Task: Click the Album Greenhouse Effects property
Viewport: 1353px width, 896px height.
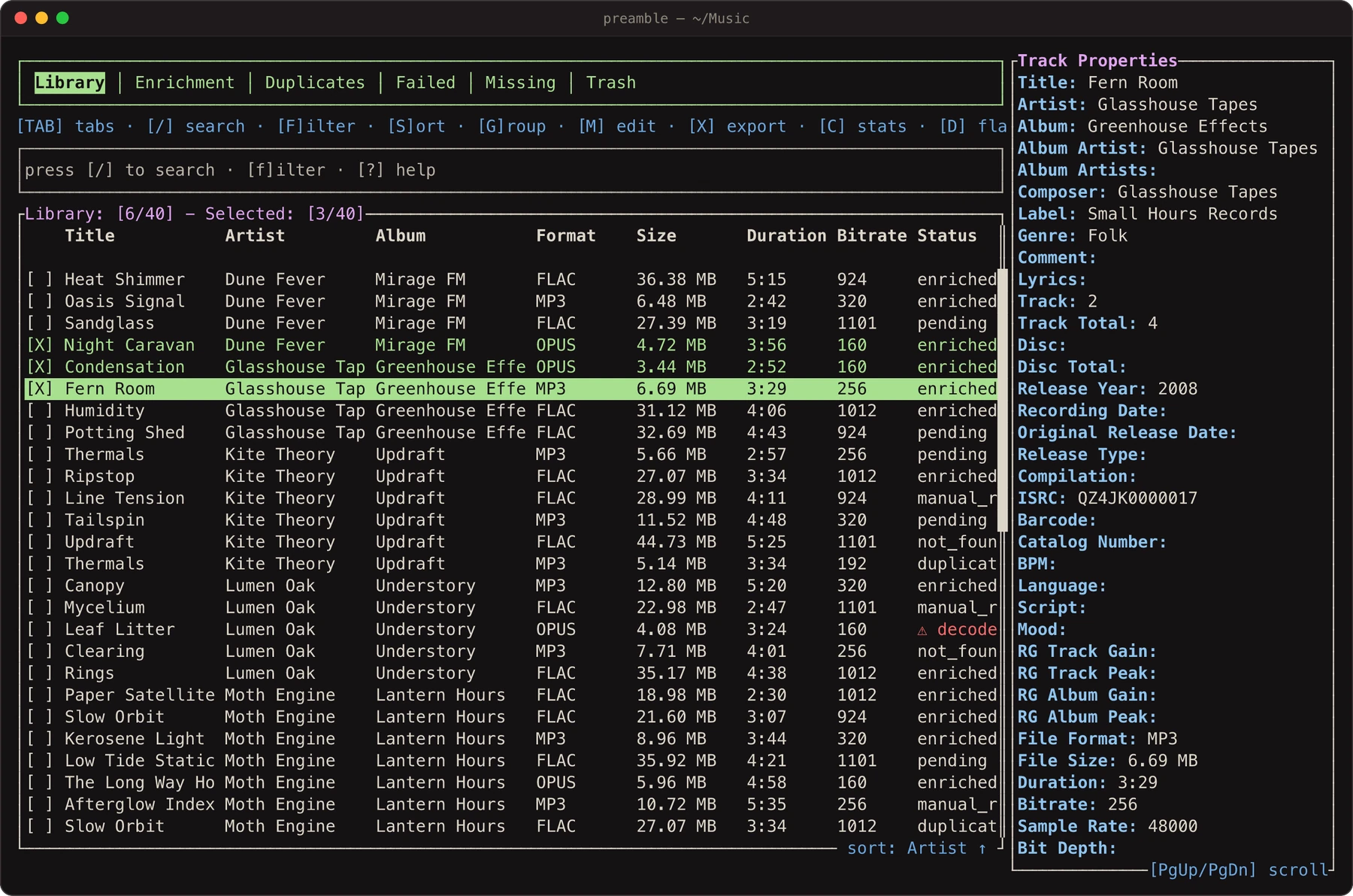Action: pyautogui.click(x=1143, y=126)
